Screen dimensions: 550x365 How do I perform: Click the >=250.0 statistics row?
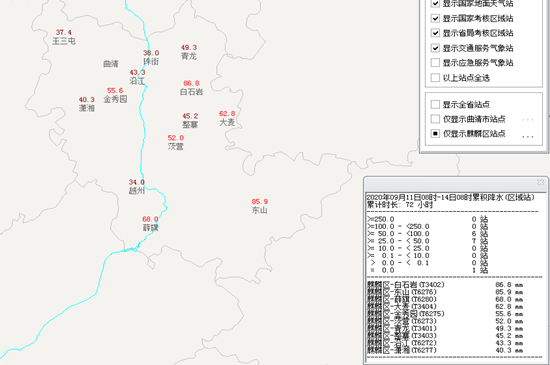[428, 219]
